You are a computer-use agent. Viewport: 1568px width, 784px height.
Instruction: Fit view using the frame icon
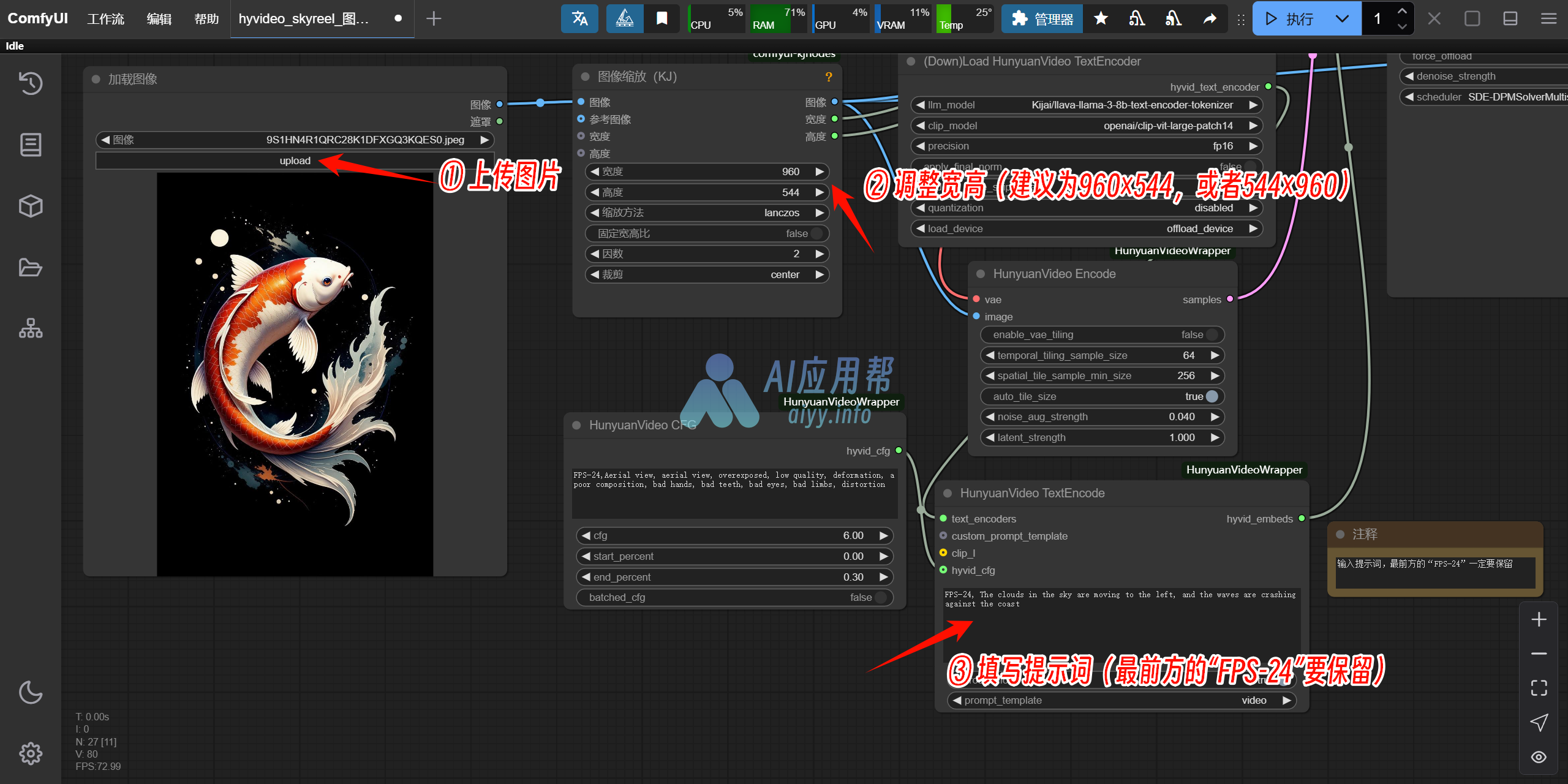click(x=1539, y=688)
